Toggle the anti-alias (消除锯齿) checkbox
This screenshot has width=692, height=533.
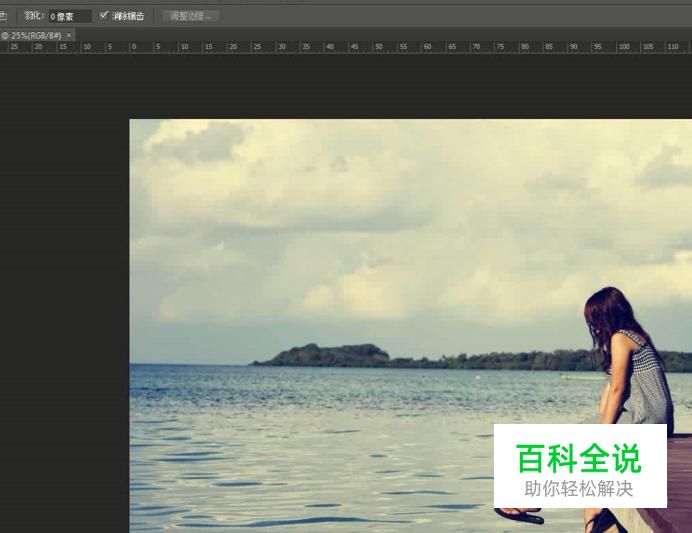coord(104,15)
